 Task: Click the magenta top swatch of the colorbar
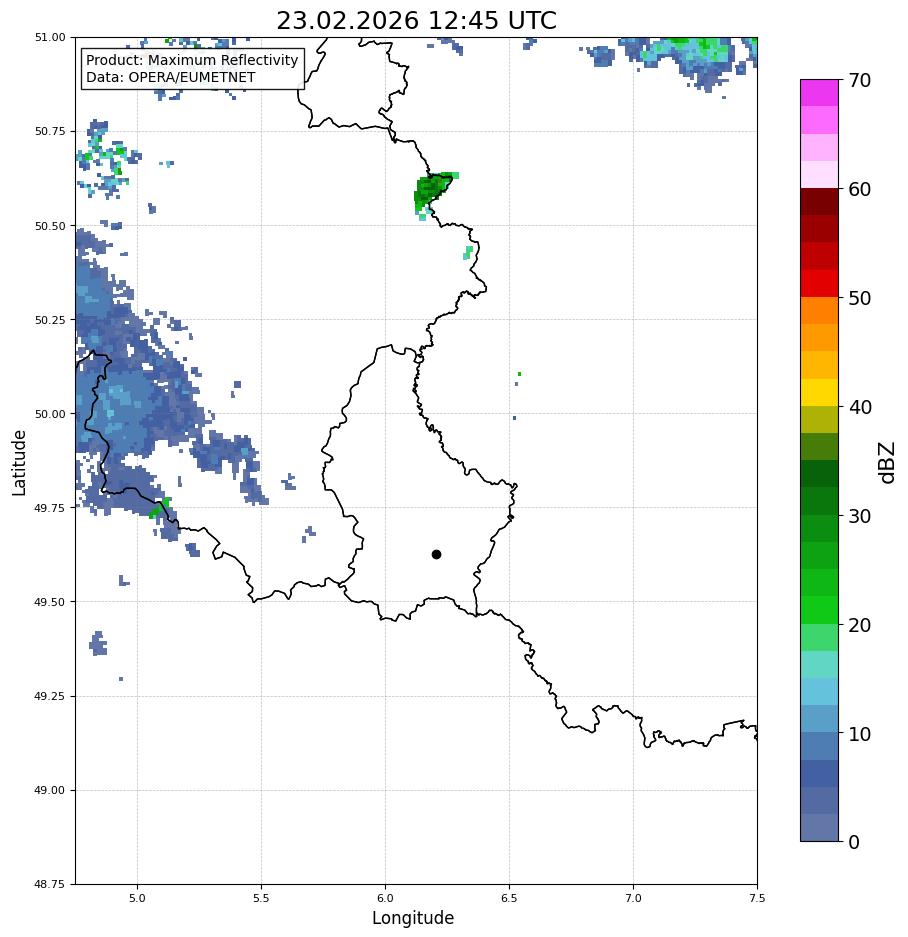coord(820,93)
